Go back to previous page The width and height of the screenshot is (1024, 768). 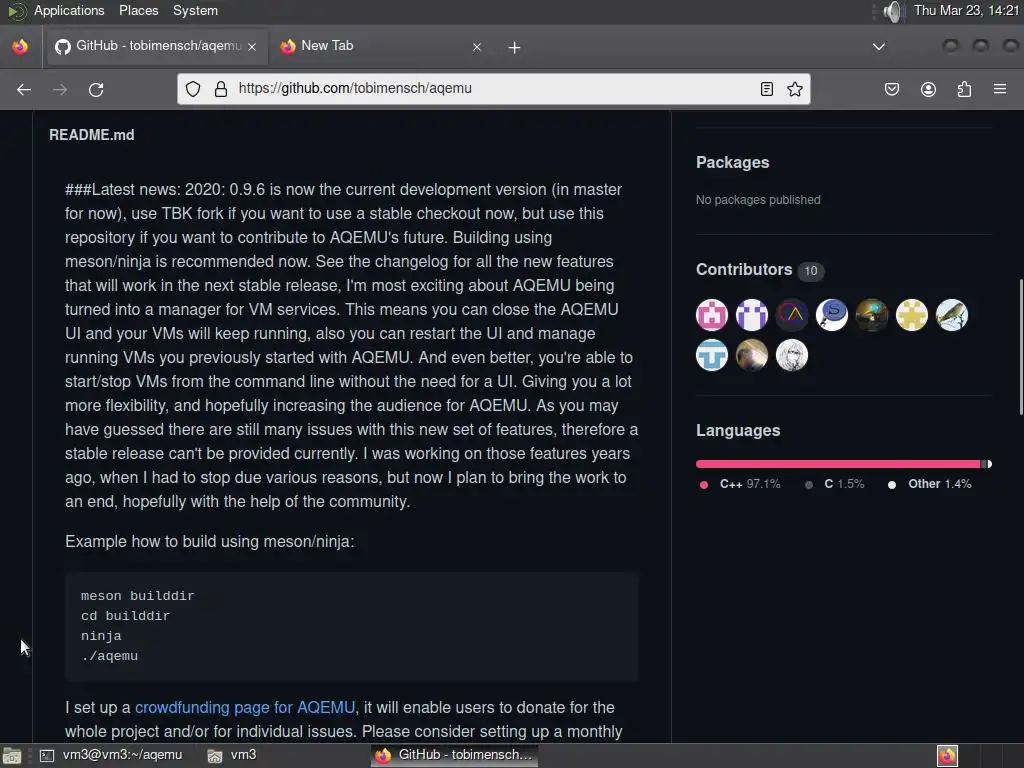[x=24, y=89]
